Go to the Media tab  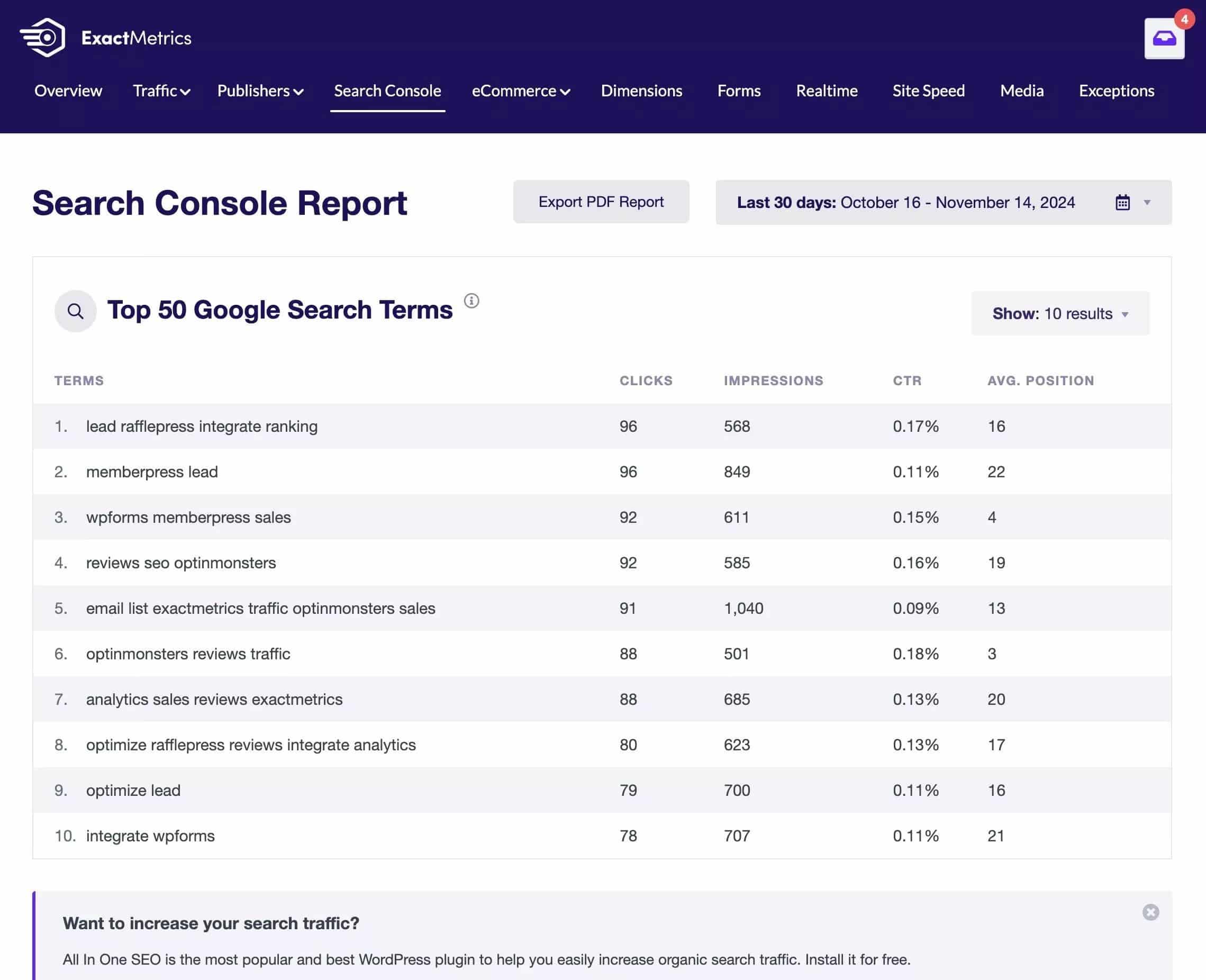(x=1022, y=91)
